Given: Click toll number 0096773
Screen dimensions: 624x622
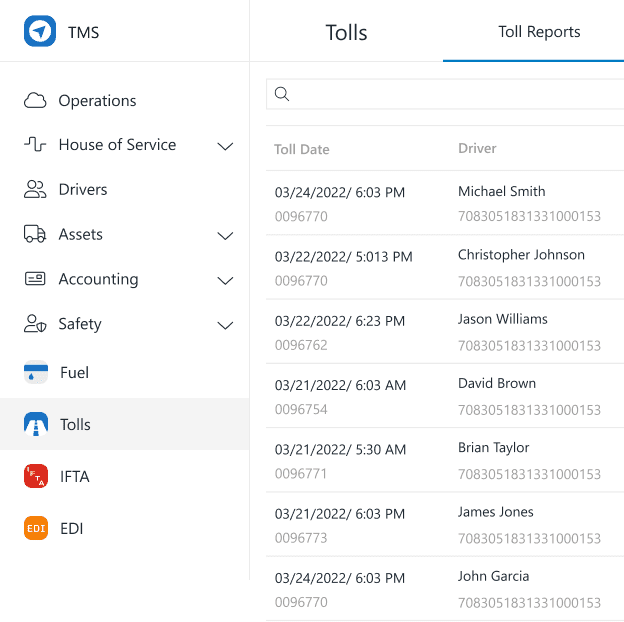Looking at the screenshot, I should click(301, 538).
